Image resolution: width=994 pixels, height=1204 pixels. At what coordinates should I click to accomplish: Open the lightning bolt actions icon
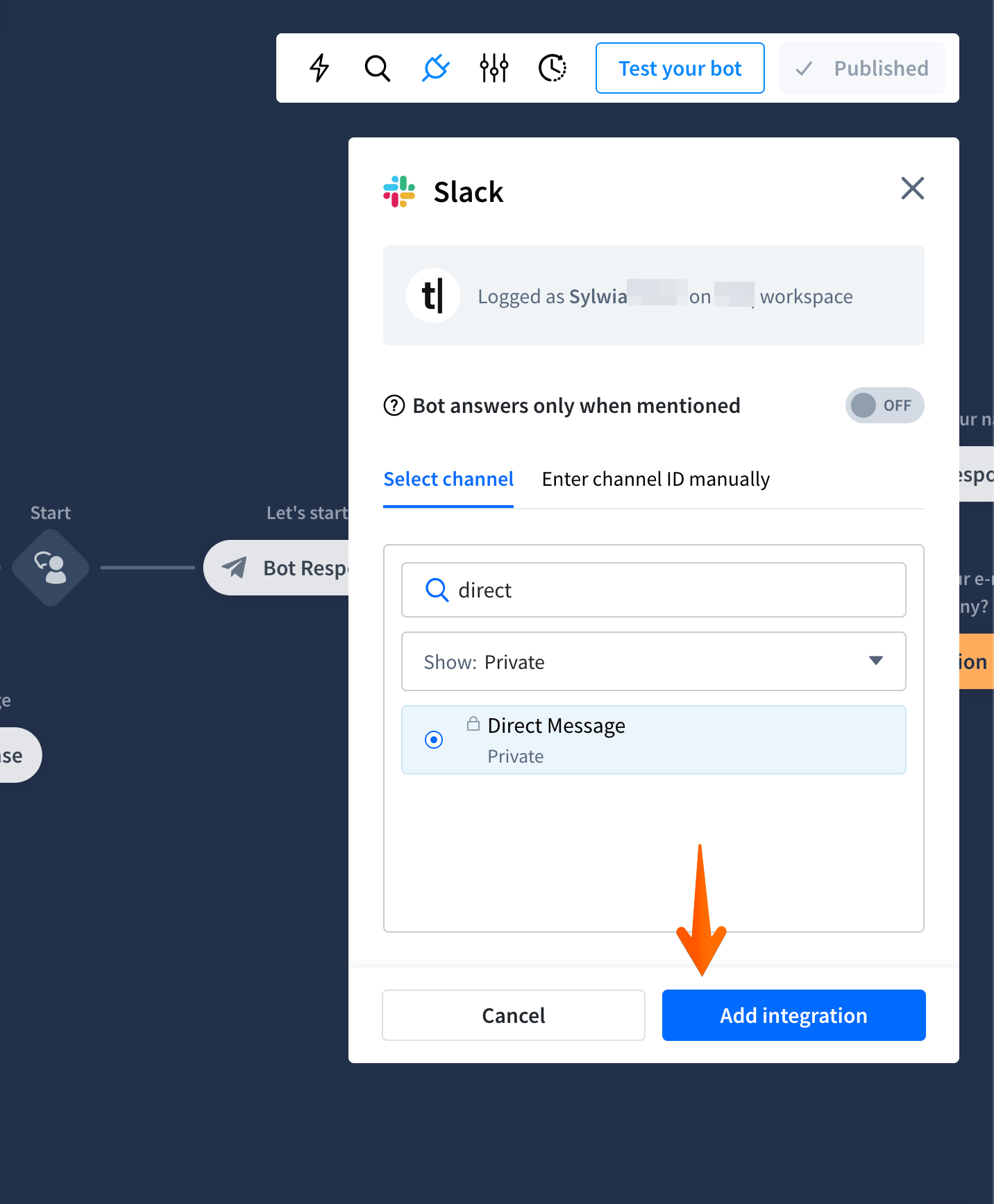(x=319, y=68)
